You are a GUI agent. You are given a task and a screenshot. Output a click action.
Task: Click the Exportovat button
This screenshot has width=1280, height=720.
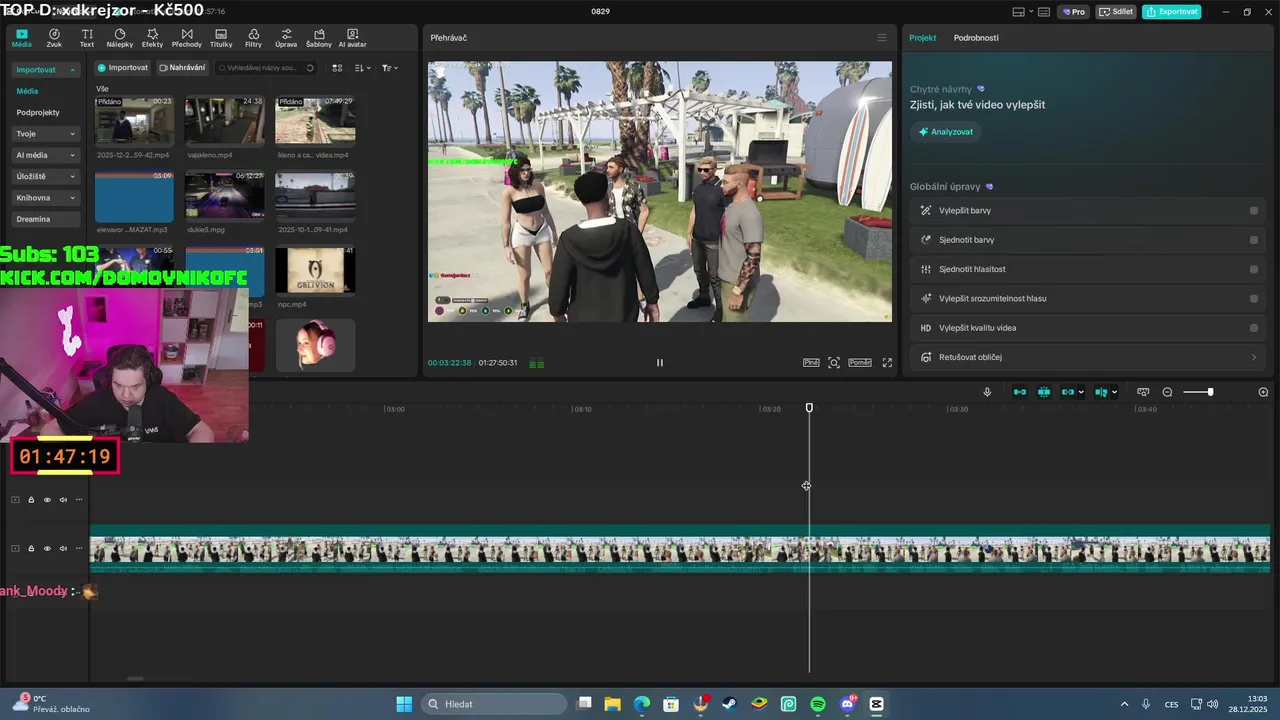pyautogui.click(x=1171, y=12)
